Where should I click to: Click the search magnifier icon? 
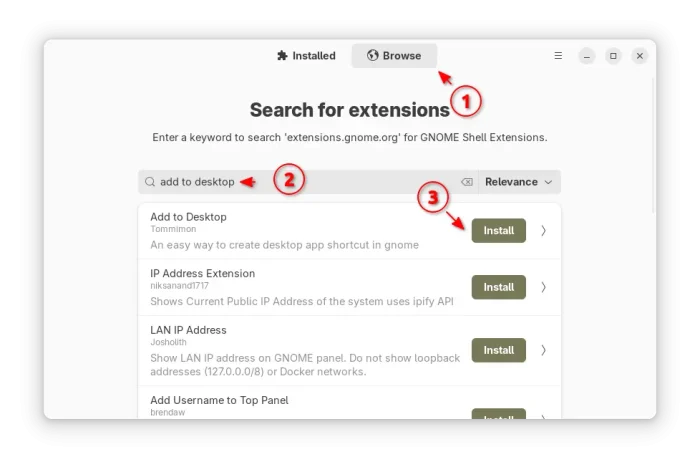pos(150,182)
